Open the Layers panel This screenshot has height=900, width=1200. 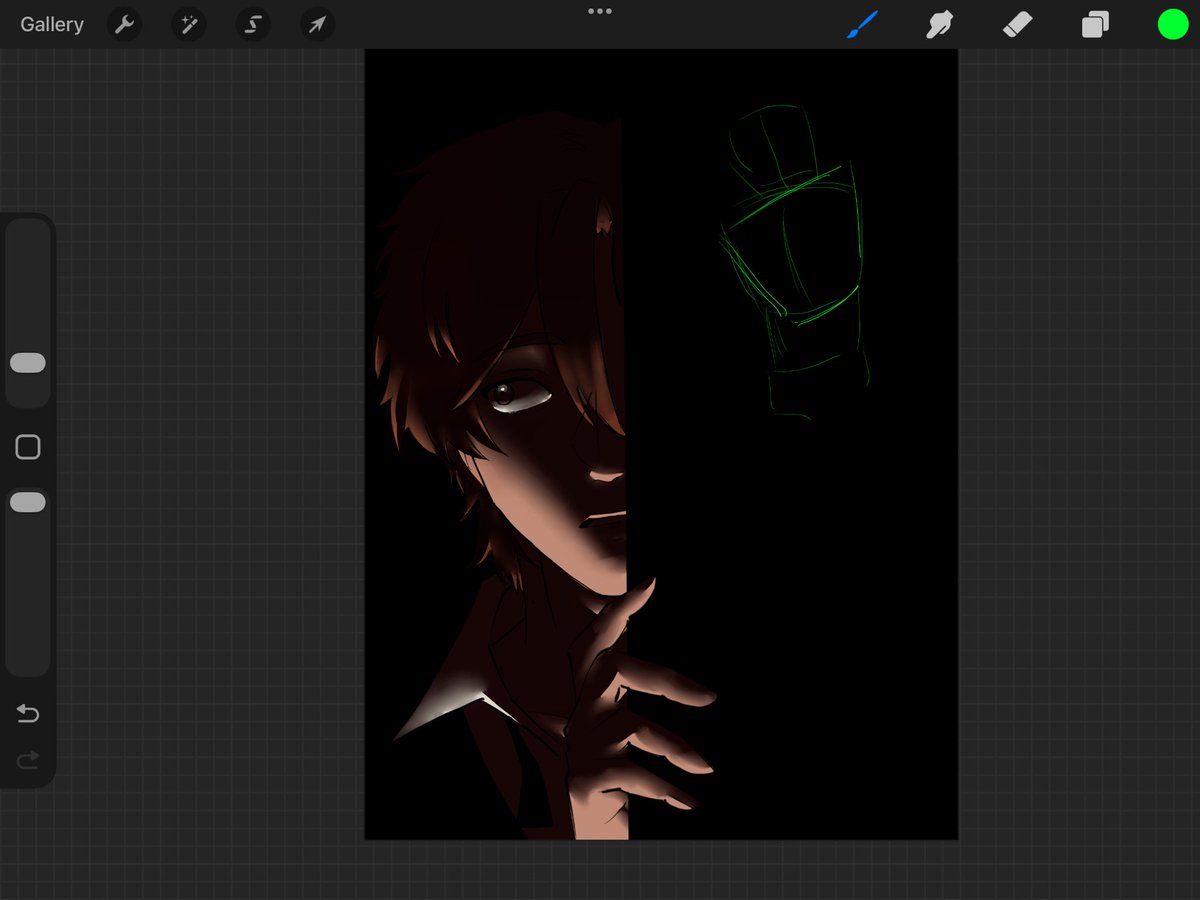[x=1095, y=24]
